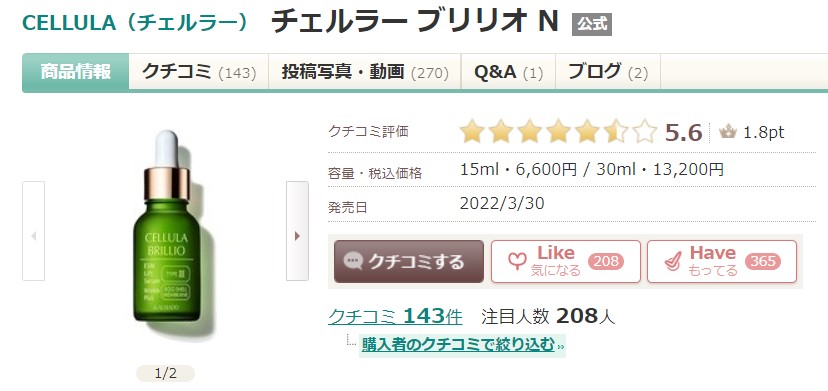Viewport: 828px width, 391px height.
Task: Click the speech bubble icon on クチコミする
Action: tap(353, 262)
